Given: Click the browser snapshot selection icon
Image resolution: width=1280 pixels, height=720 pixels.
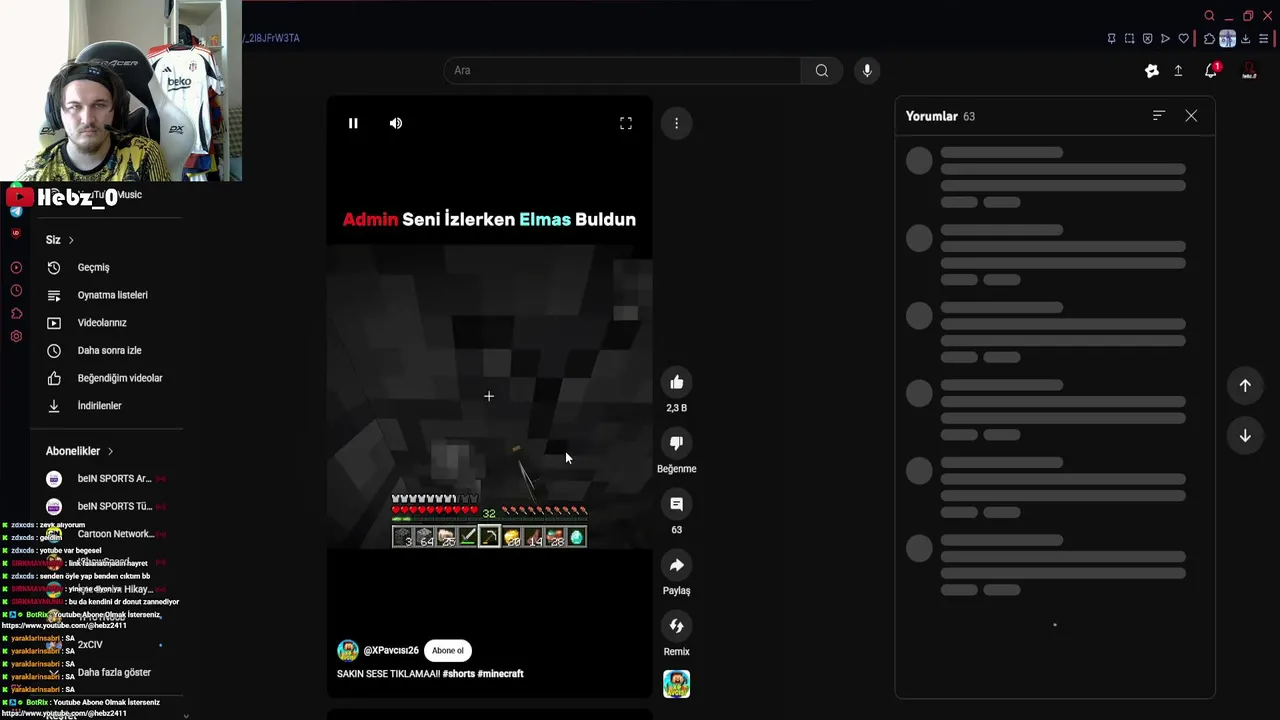Looking at the screenshot, I should [1129, 39].
